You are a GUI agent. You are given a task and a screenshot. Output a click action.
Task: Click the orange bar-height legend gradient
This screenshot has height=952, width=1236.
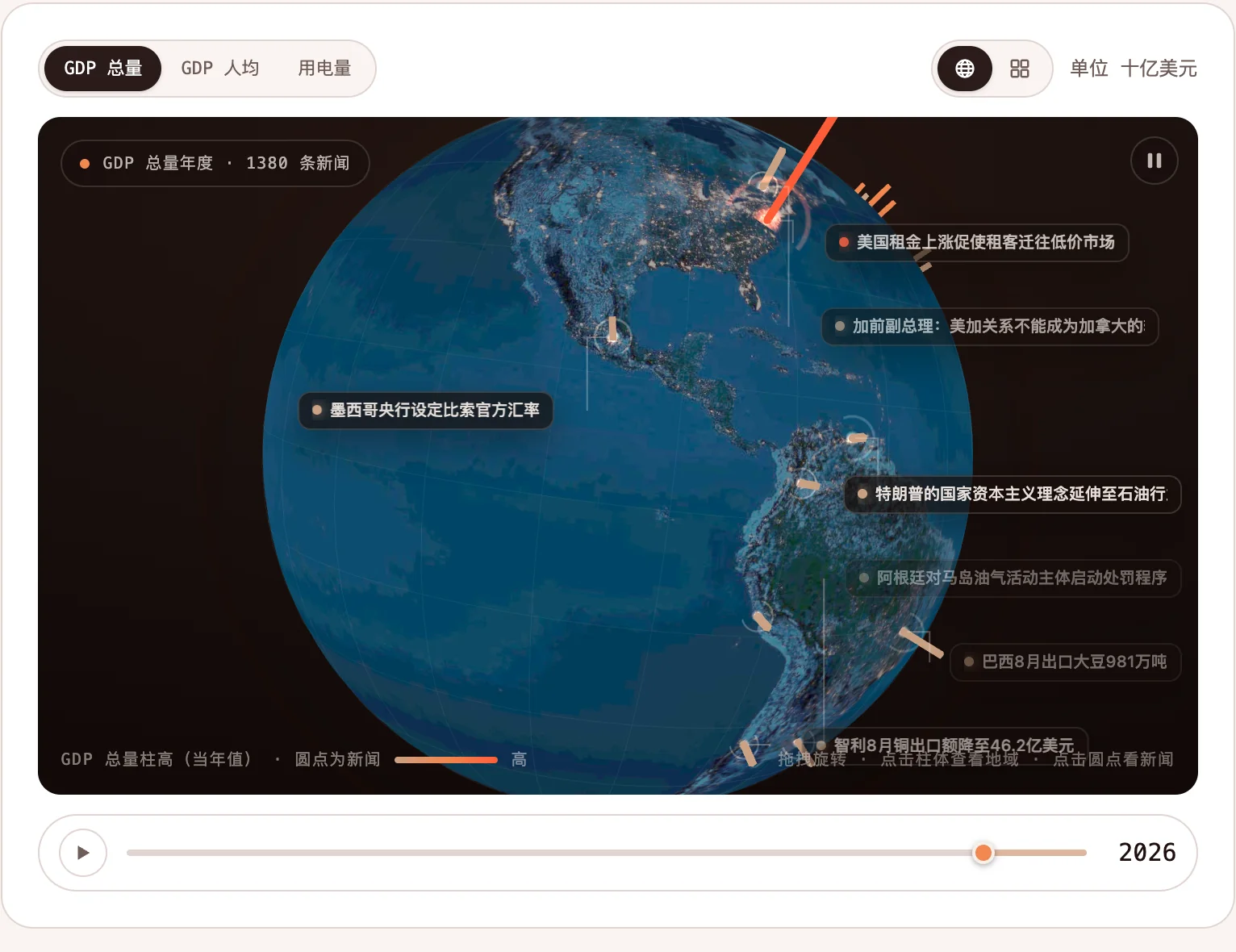point(446,760)
